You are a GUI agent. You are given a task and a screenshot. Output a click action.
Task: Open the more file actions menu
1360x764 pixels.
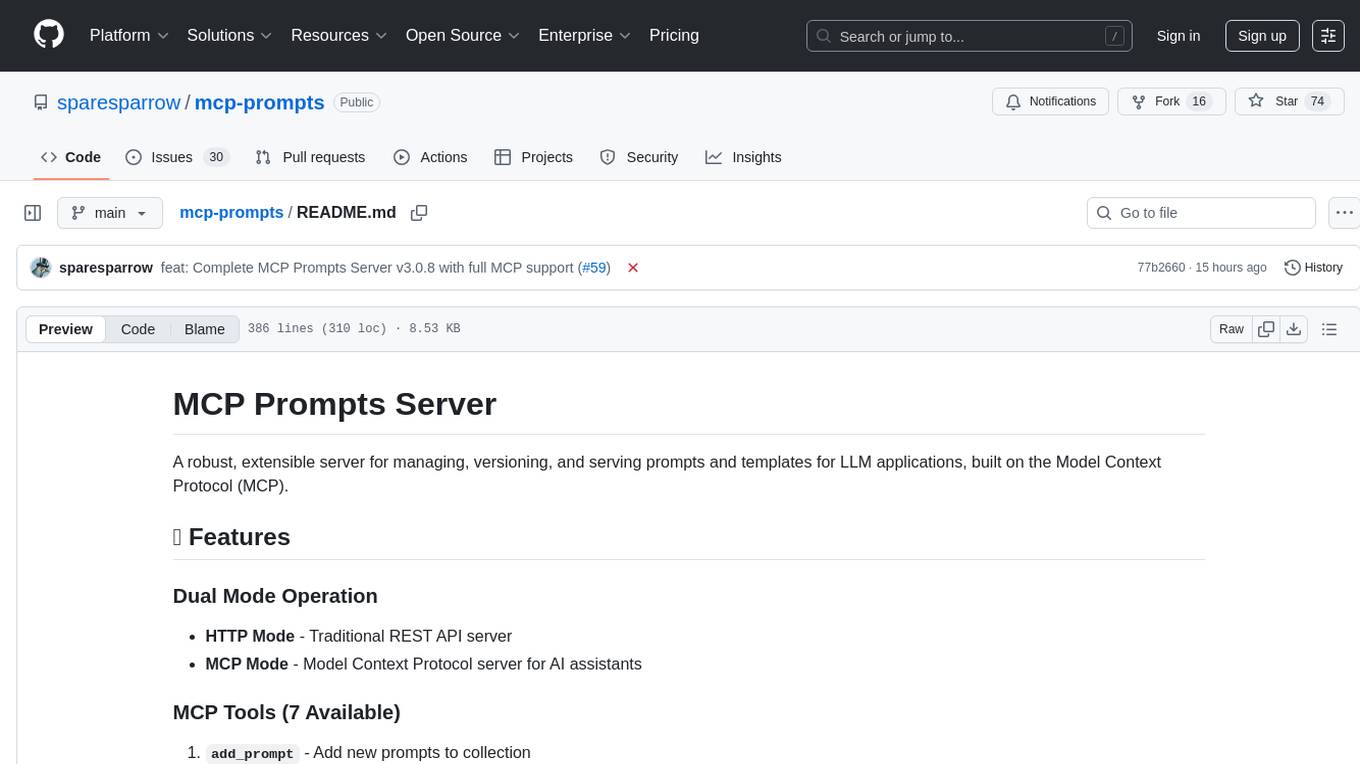click(1344, 213)
